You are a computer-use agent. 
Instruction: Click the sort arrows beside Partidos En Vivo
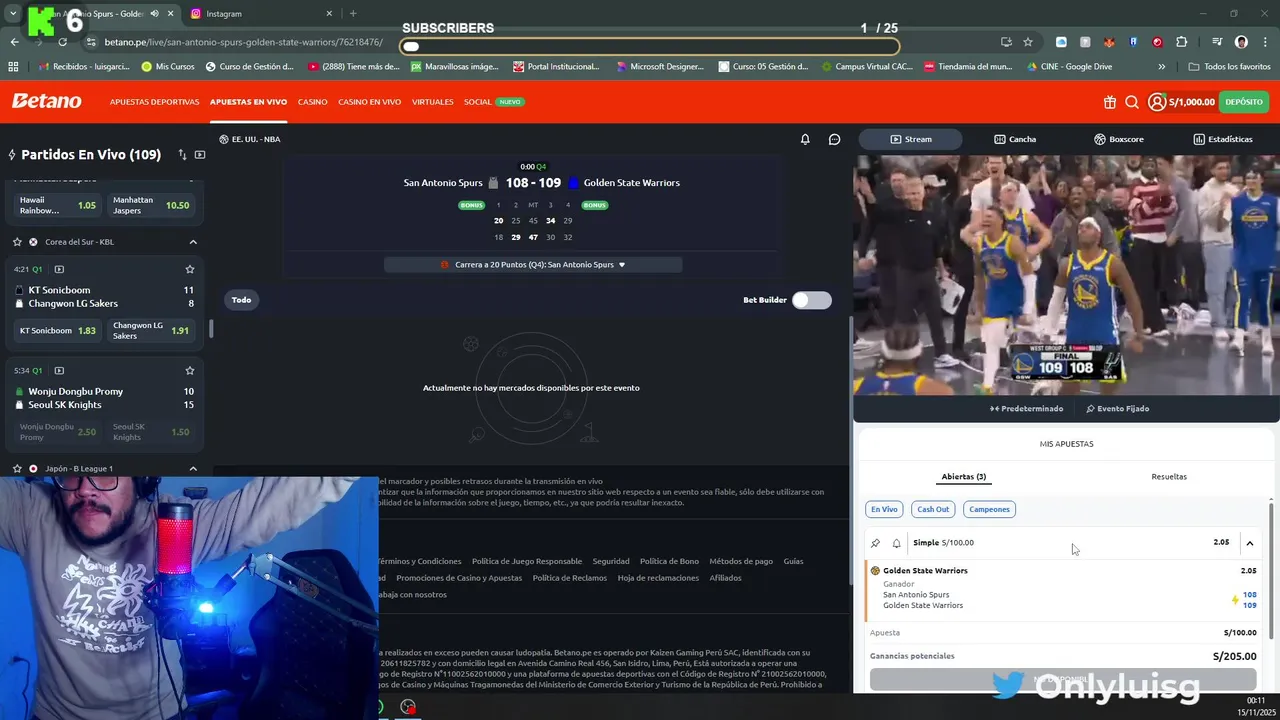click(182, 155)
